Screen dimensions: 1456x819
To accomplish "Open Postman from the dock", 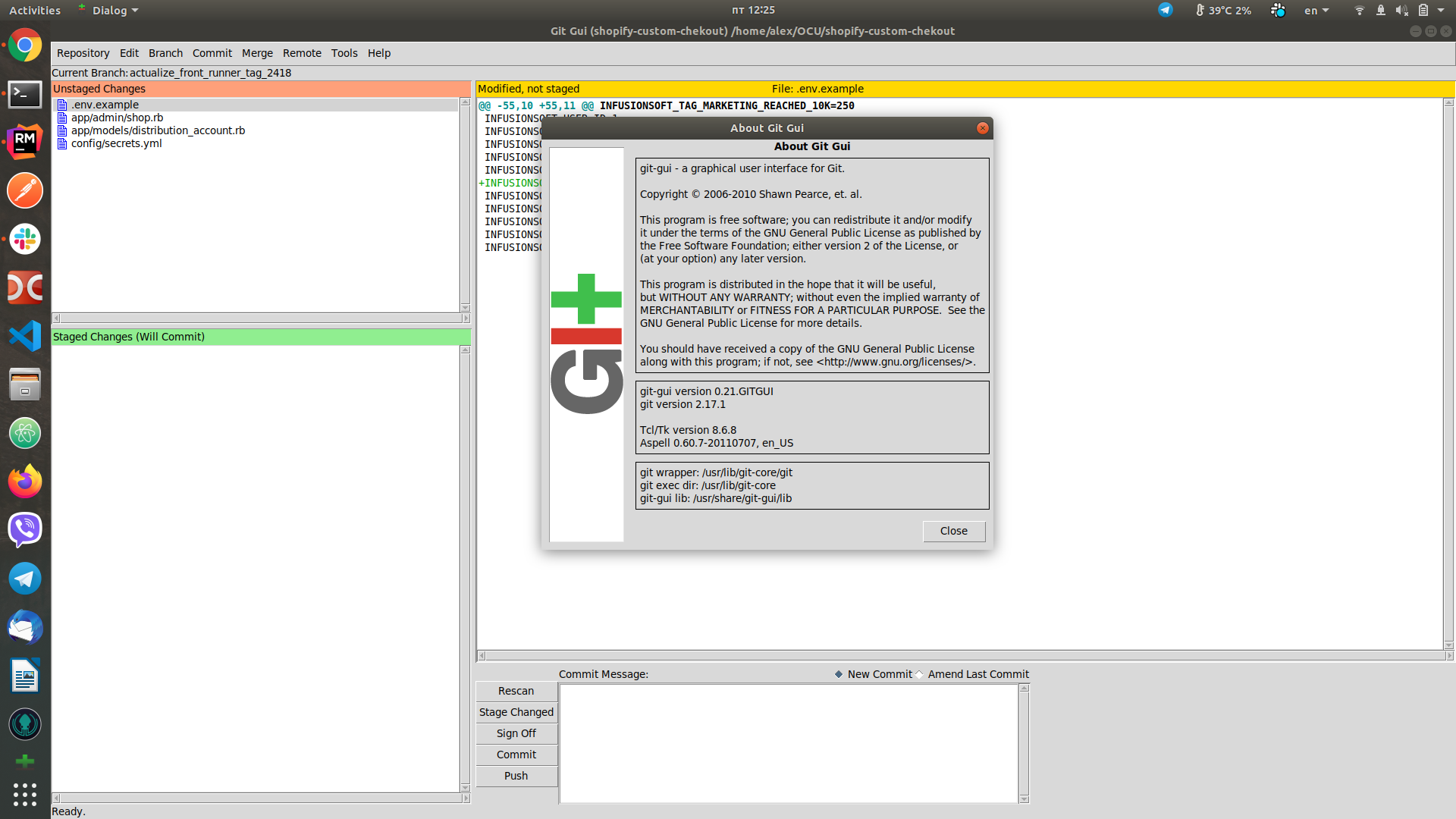I will [x=25, y=190].
